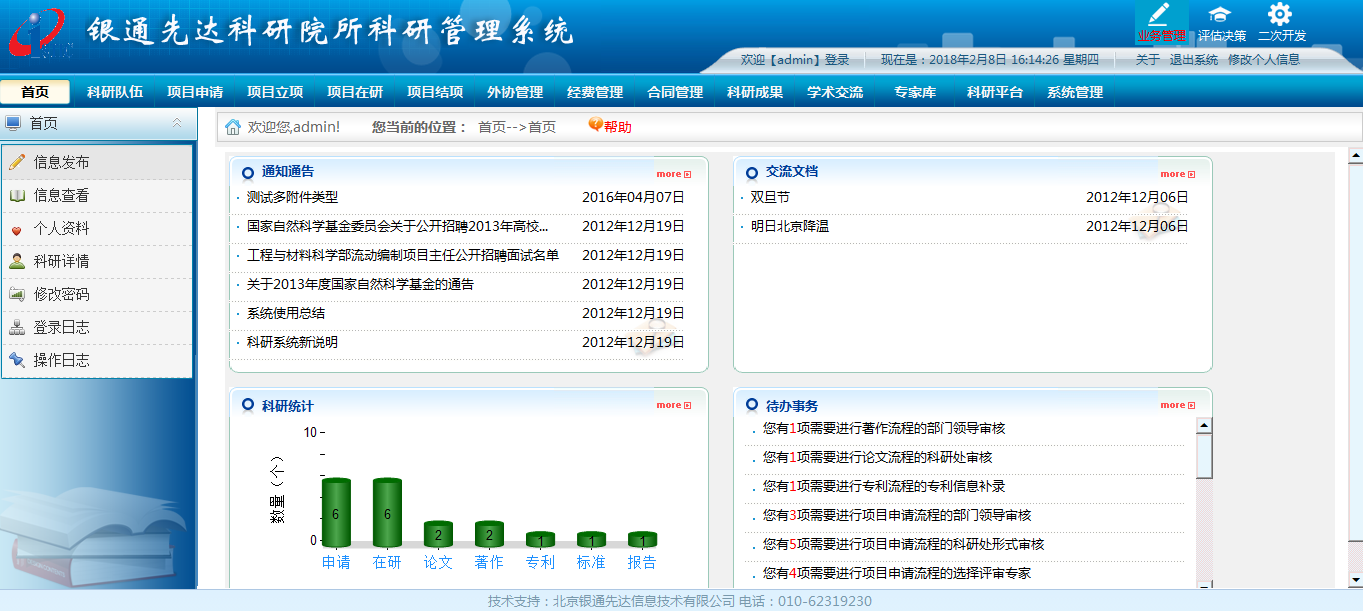Image resolution: width=1363 pixels, height=611 pixels.
Task: Click the 待办事务 list scrollbar thumb
Action: pos(1204,457)
